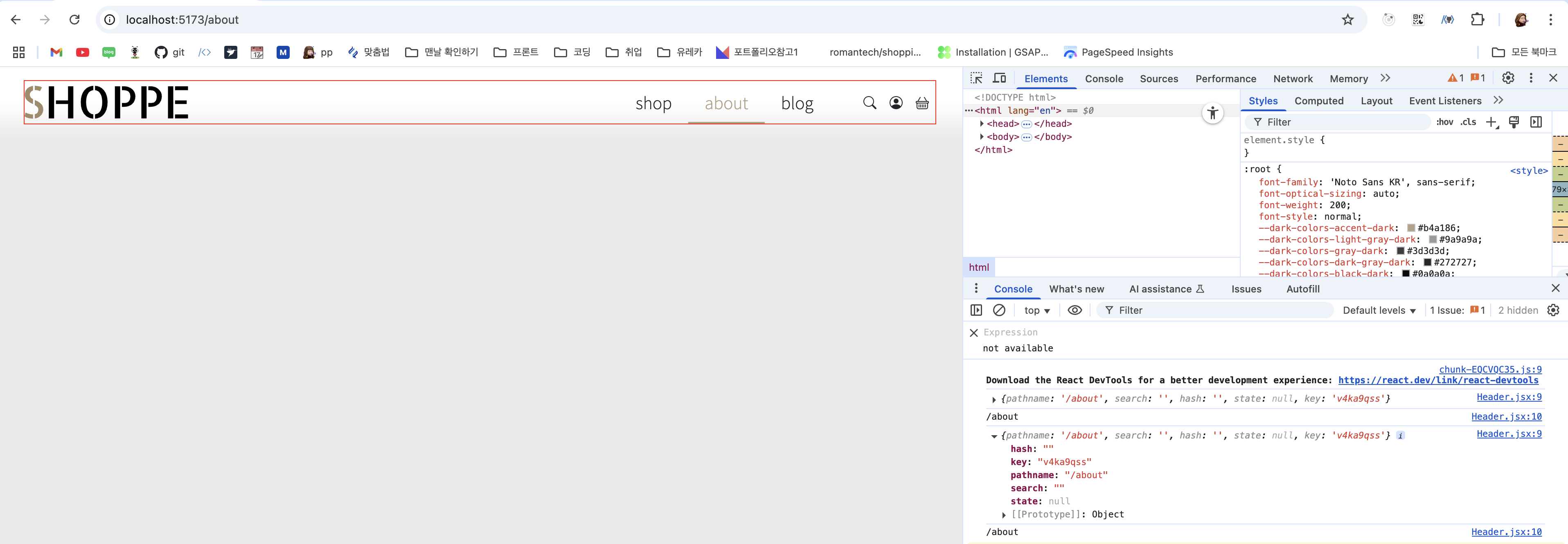Open the Gmail bookmark icon

pos(56,52)
